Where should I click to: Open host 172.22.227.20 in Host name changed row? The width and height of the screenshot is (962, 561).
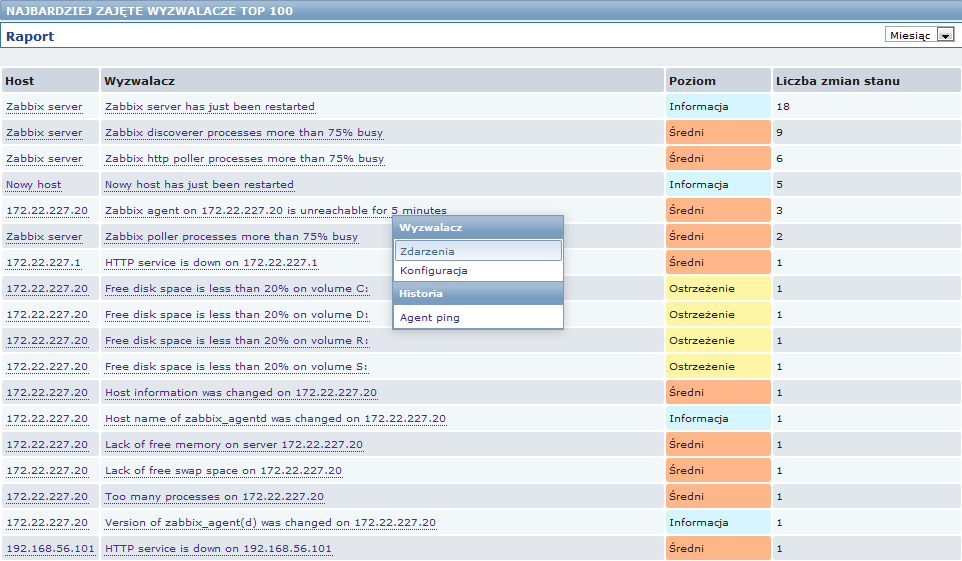click(47, 419)
